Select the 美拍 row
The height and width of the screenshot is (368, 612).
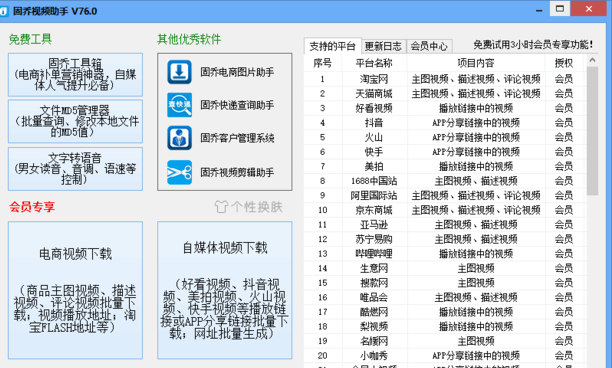445,167
